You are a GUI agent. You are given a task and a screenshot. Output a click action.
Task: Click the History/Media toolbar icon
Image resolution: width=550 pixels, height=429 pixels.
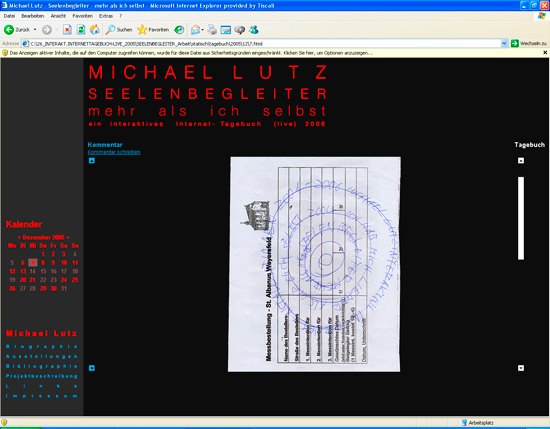tap(179, 30)
